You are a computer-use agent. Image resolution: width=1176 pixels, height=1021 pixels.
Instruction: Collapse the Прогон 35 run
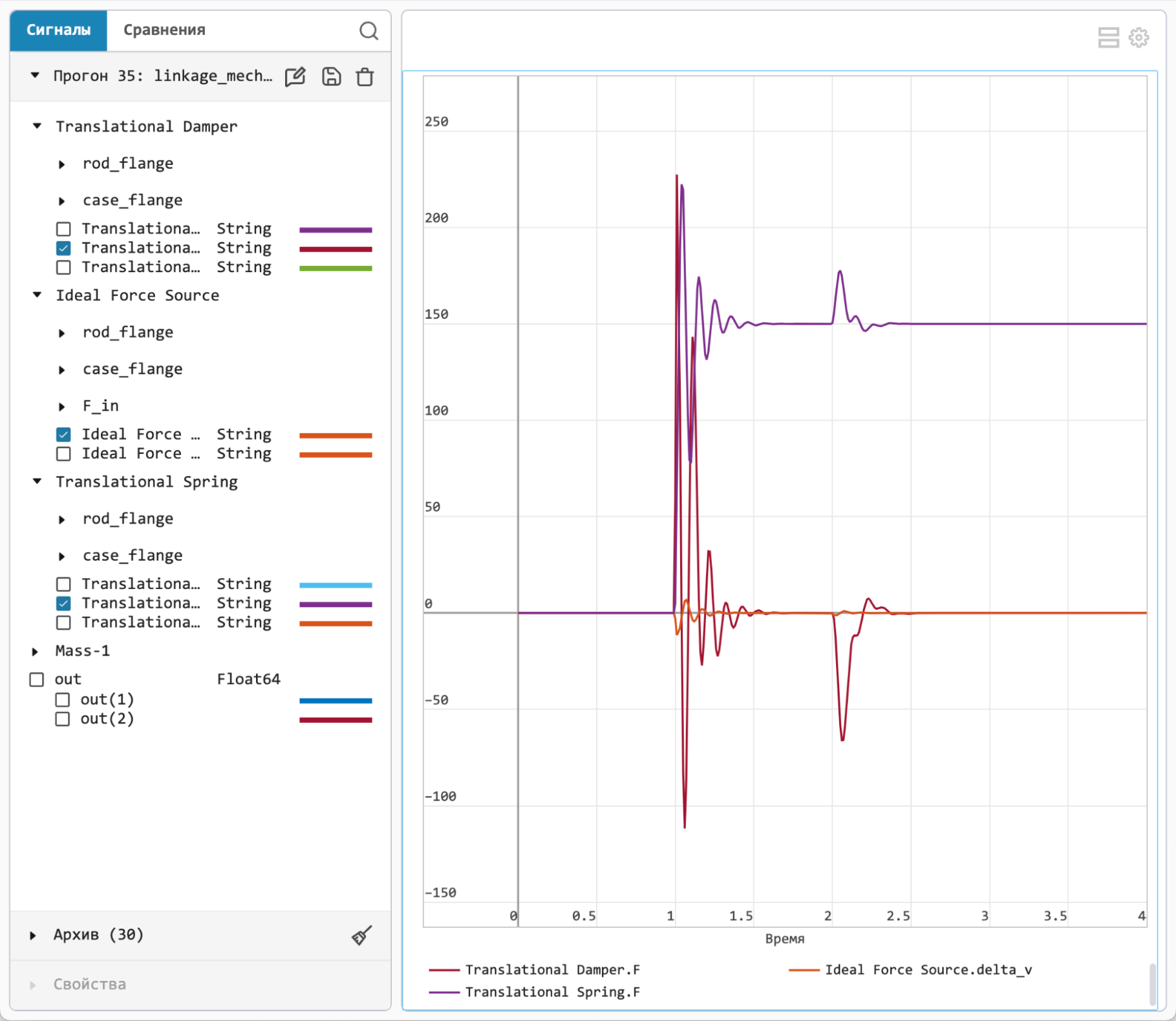coord(35,76)
